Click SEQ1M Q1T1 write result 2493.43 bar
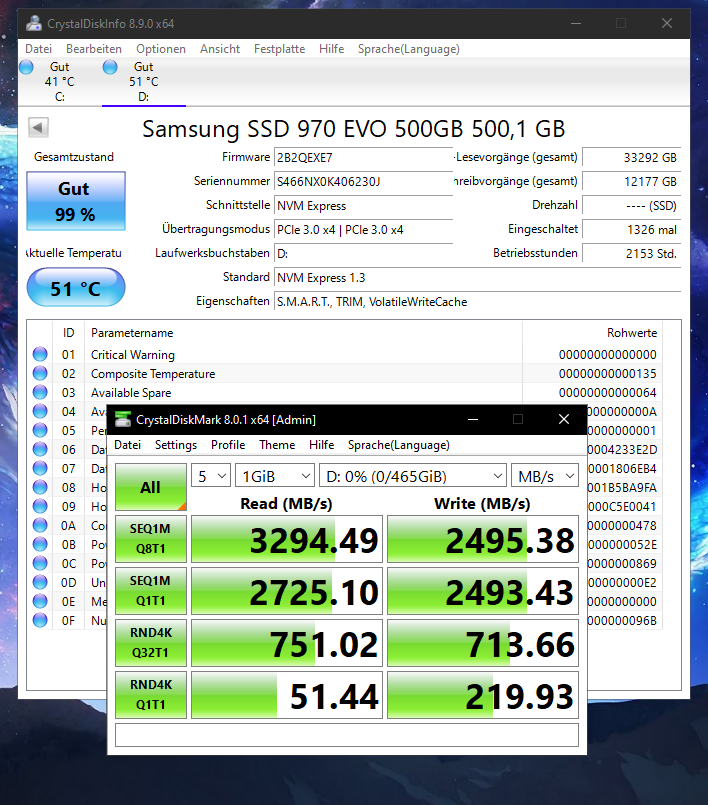This screenshot has width=708, height=805. (x=483, y=591)
